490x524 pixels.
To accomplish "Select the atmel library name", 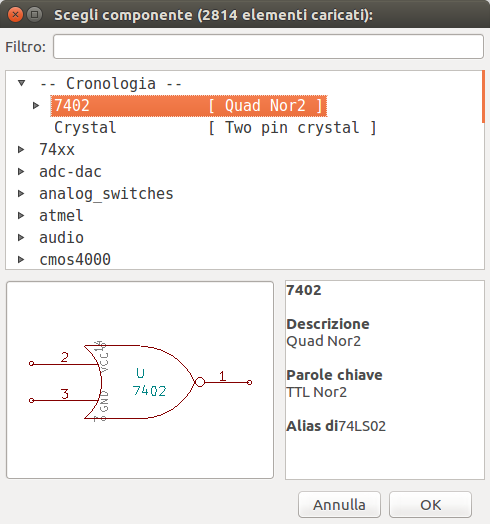I will pos(61,216).
